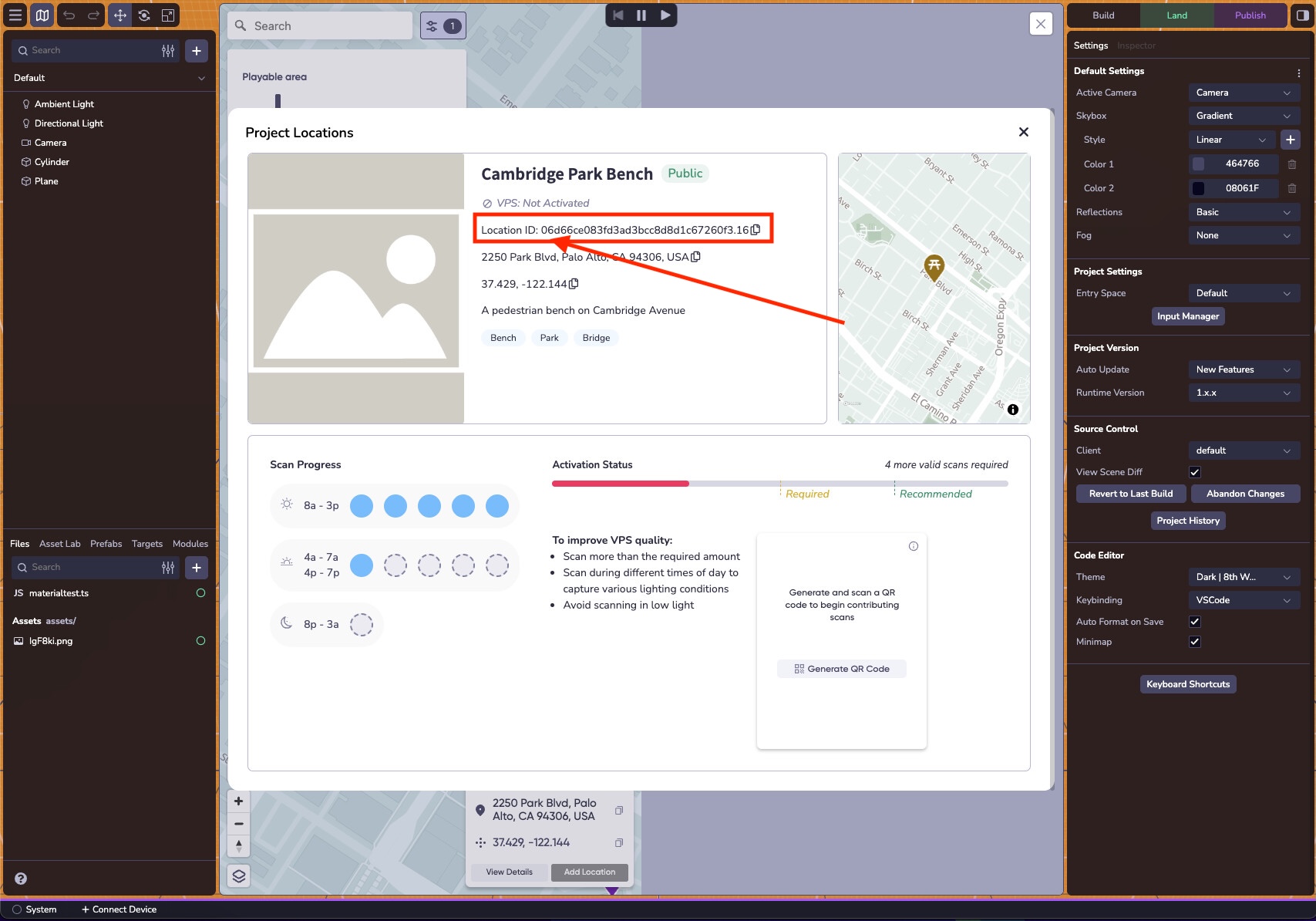Open the help question mark icon
This screenshot has height=921, width=1316.
[x=21, y=879]
